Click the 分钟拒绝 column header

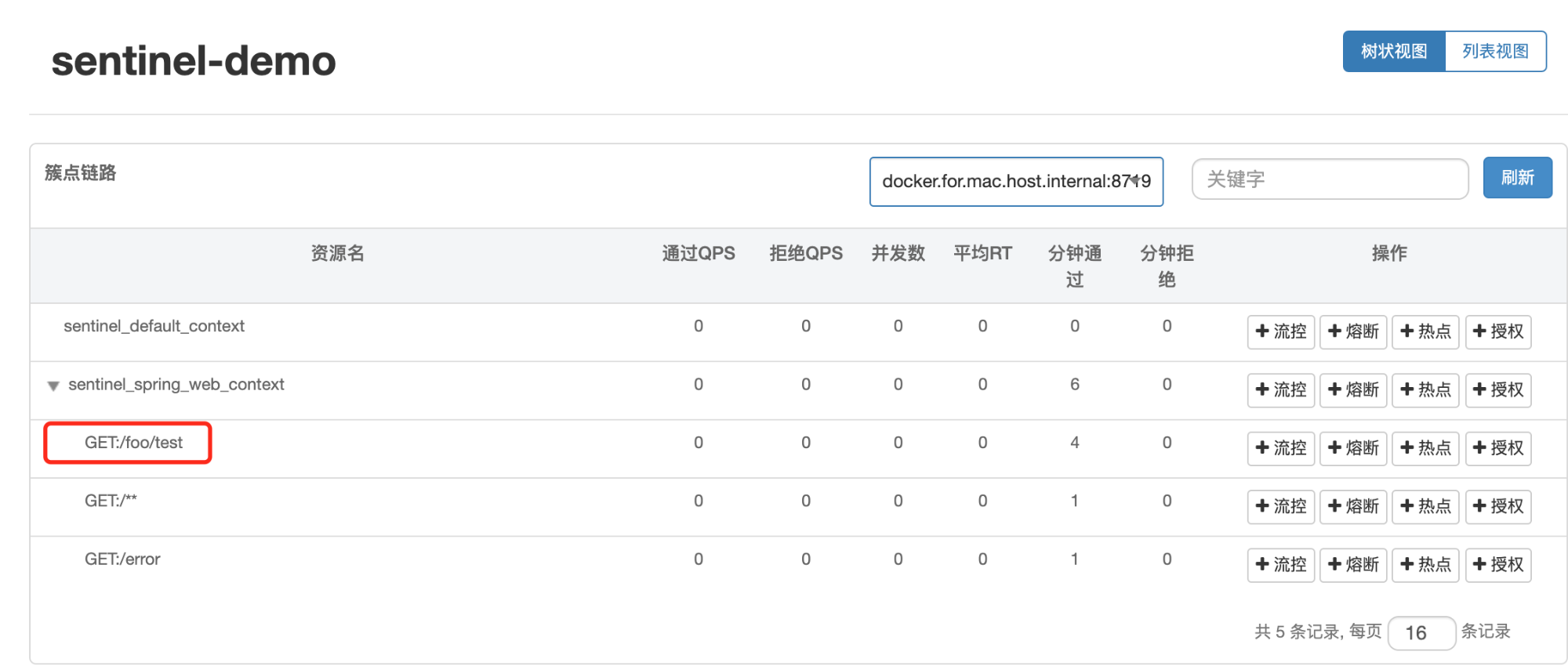1167,266
